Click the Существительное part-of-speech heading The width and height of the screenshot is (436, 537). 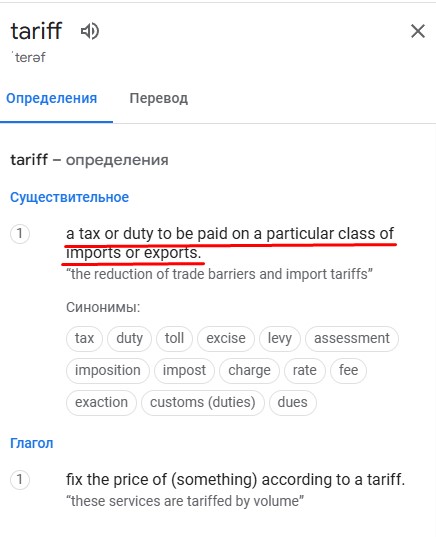[70, 197]
